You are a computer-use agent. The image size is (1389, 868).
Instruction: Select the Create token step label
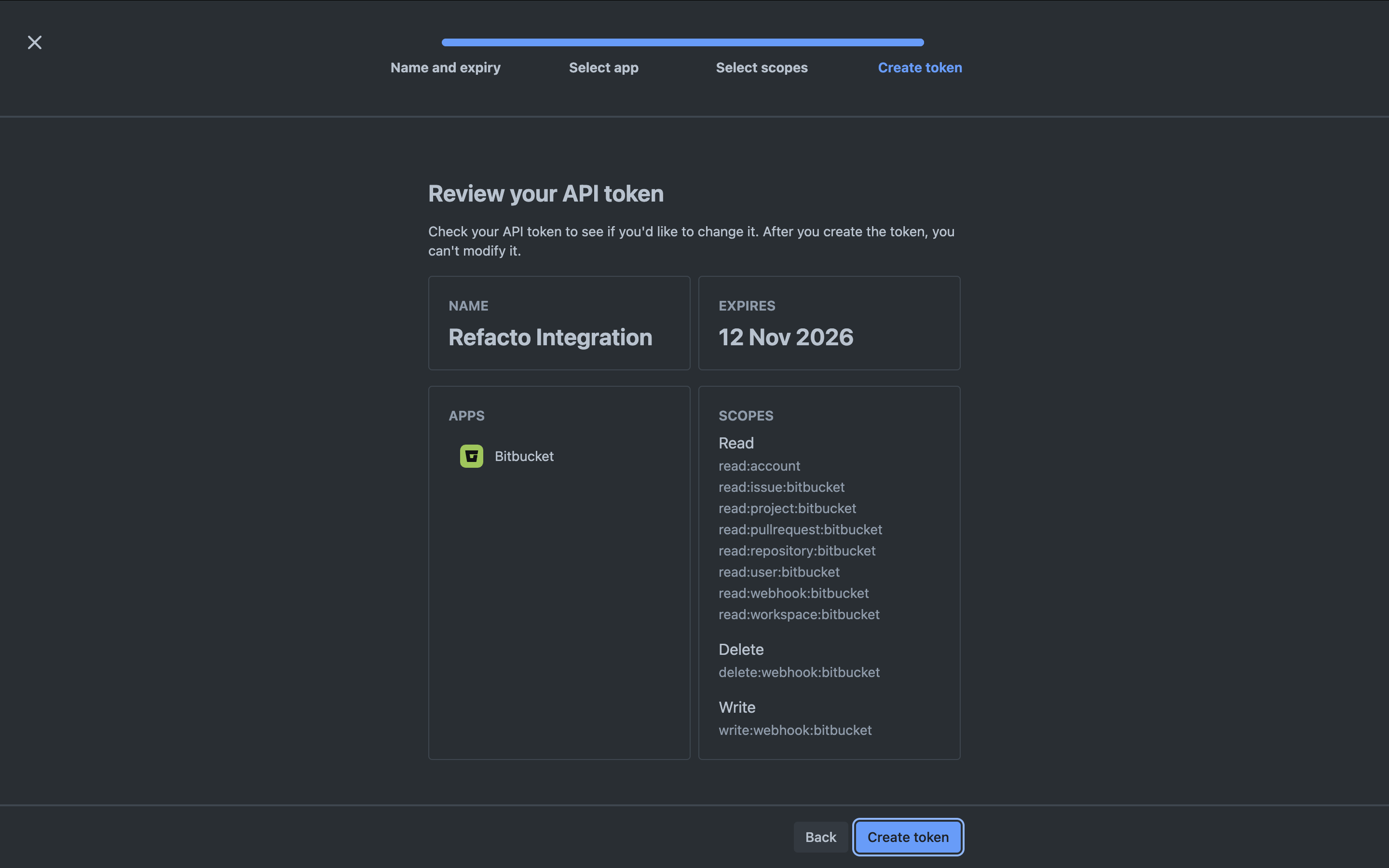(x=919, y=67)
